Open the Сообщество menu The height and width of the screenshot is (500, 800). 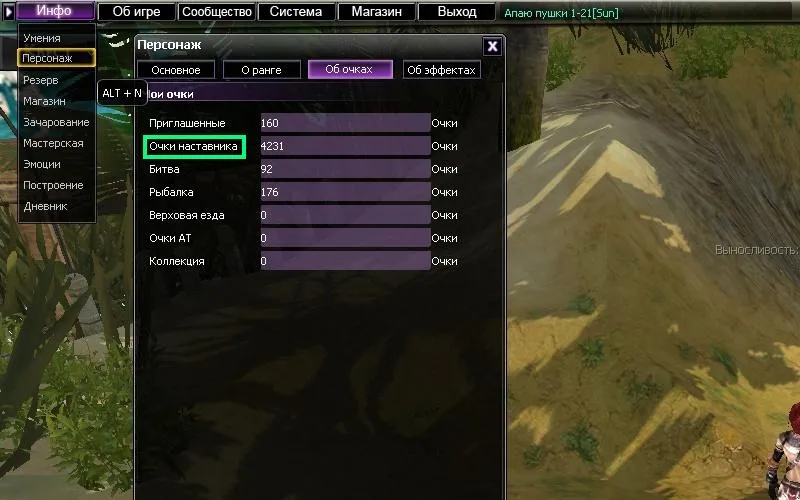click(217, 11)
